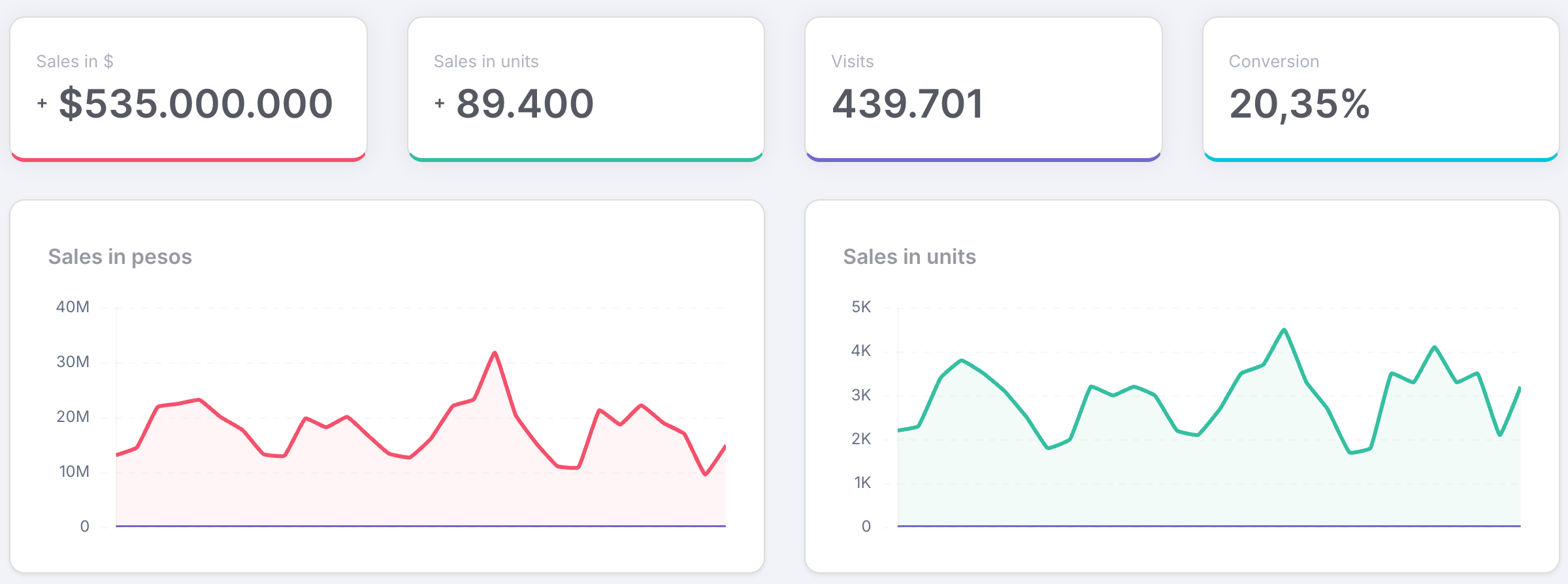Click the purple bar under the Visits card
The image size is (1568, 584).
(983, 159)
